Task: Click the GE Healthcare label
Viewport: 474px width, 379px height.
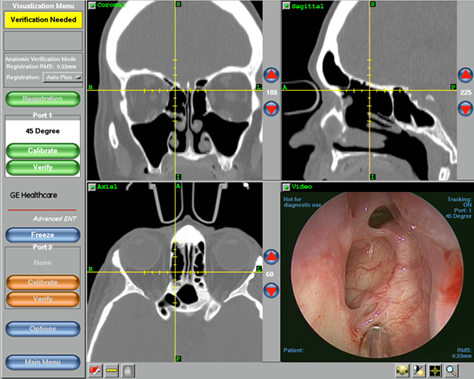Action: point(33,195)
